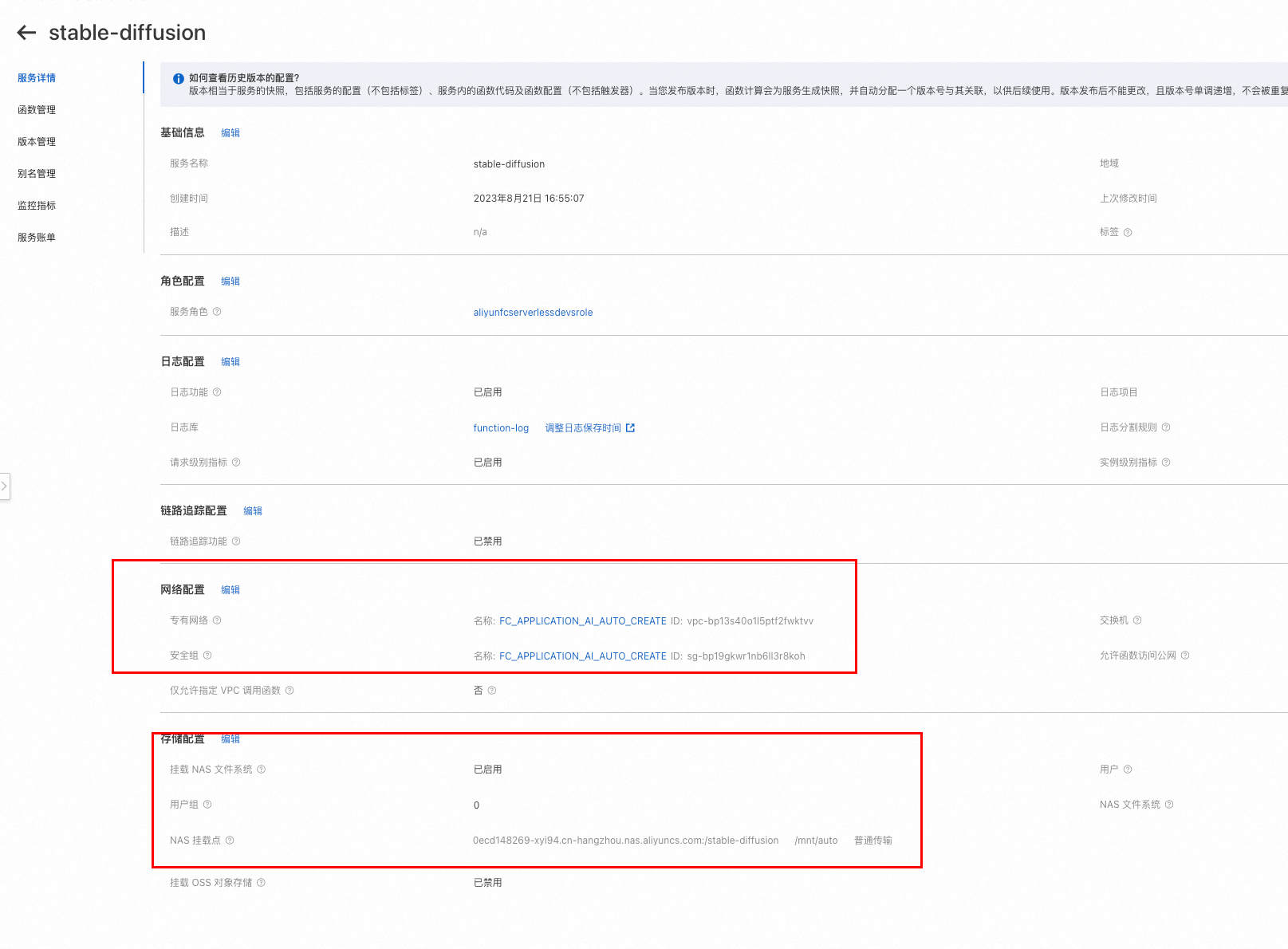Show help tooltip for 挂载 OSS 对象存储
Image resolution: width=1288 pixels, height=949 pixels.
[x=261, y=883]
